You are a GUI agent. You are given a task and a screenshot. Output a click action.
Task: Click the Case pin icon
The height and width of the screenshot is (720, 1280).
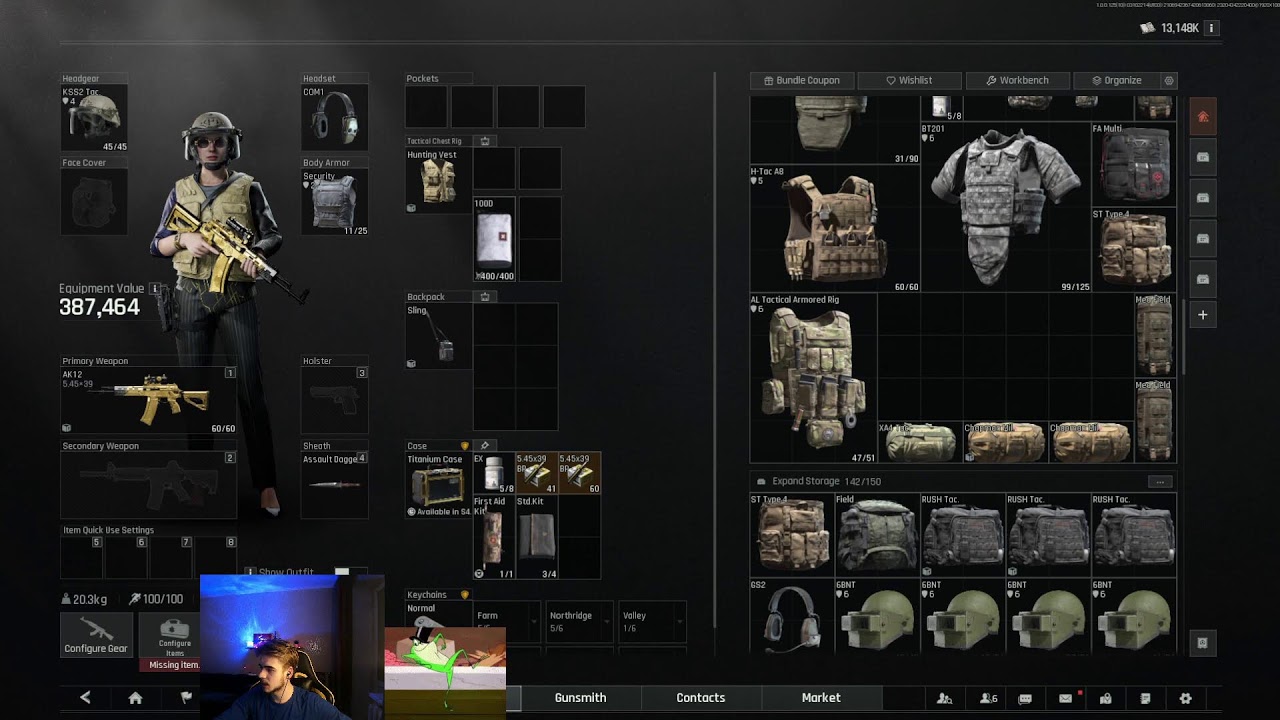tap(485, 446)
